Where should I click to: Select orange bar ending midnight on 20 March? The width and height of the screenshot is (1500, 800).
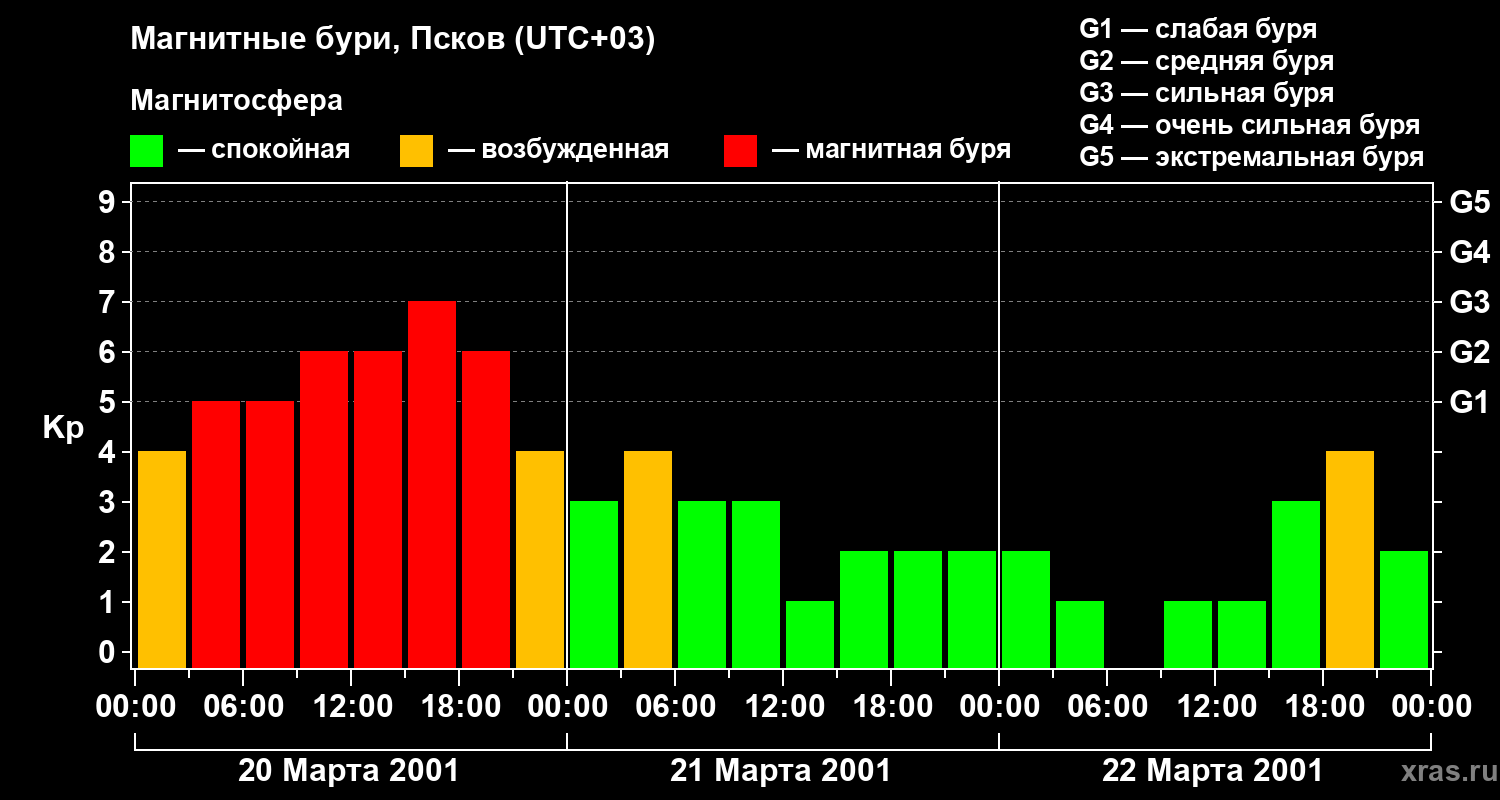[x=540, y=560]
